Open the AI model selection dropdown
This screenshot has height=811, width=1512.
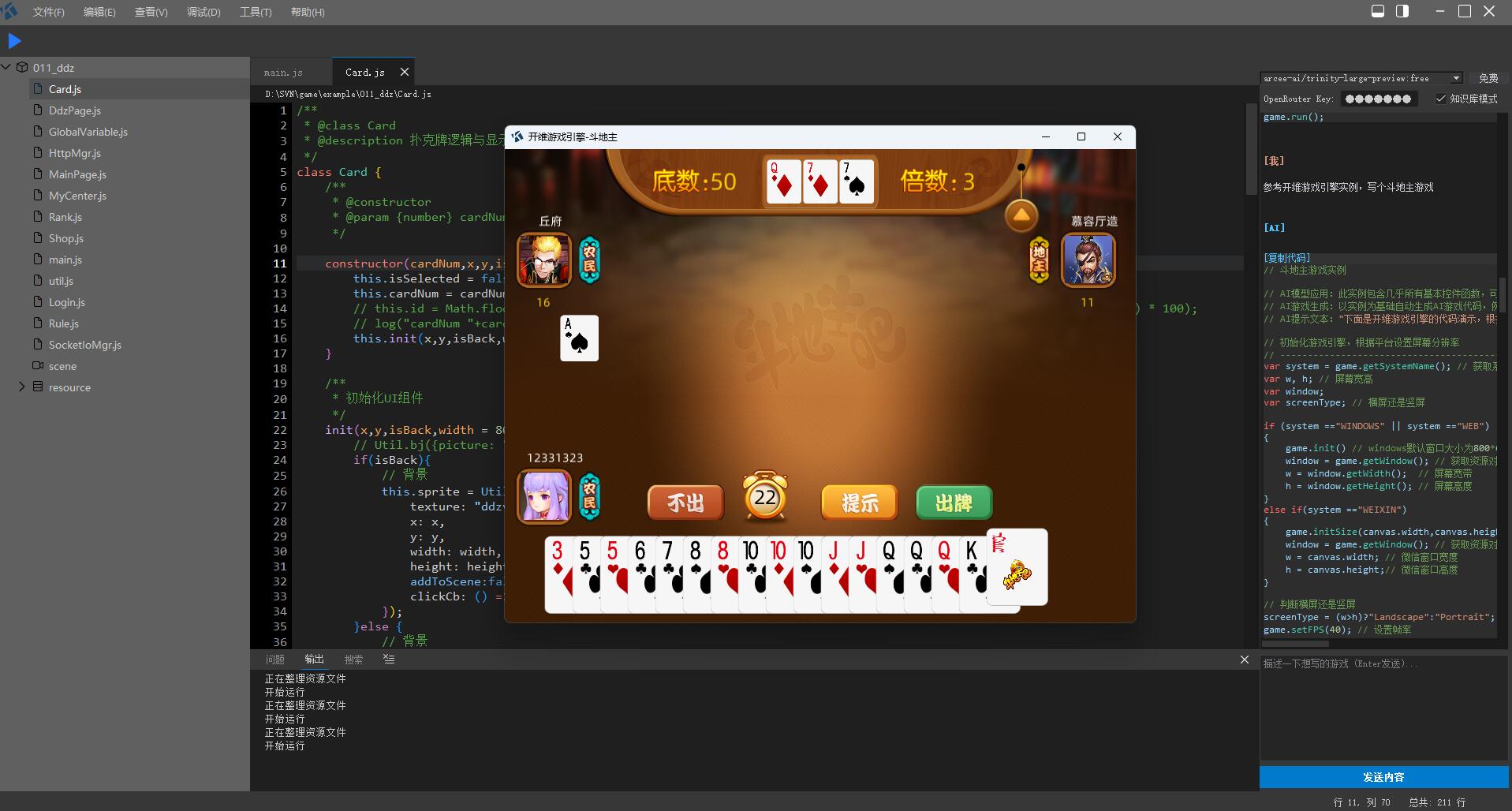(x=1362, y=78)
